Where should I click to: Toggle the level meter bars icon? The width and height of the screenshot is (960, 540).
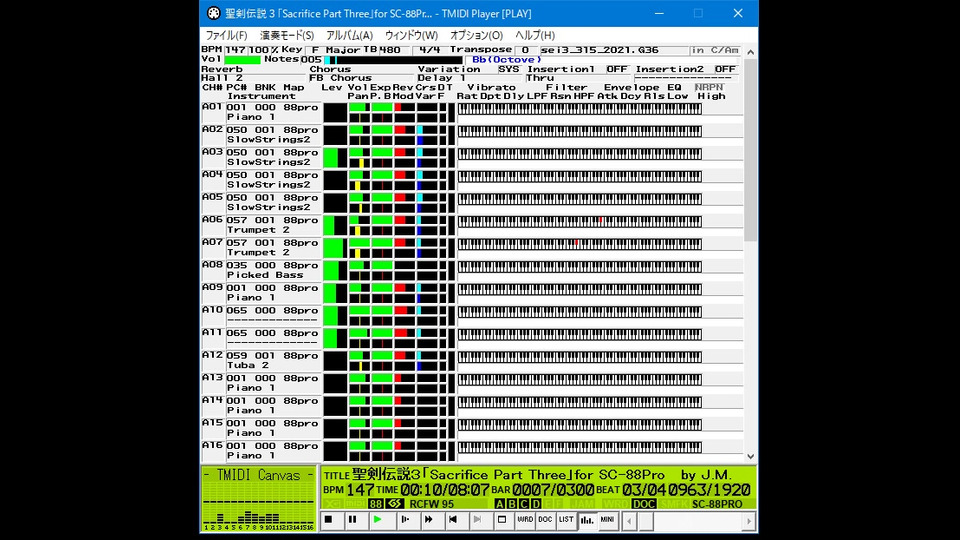pos(587,520)
